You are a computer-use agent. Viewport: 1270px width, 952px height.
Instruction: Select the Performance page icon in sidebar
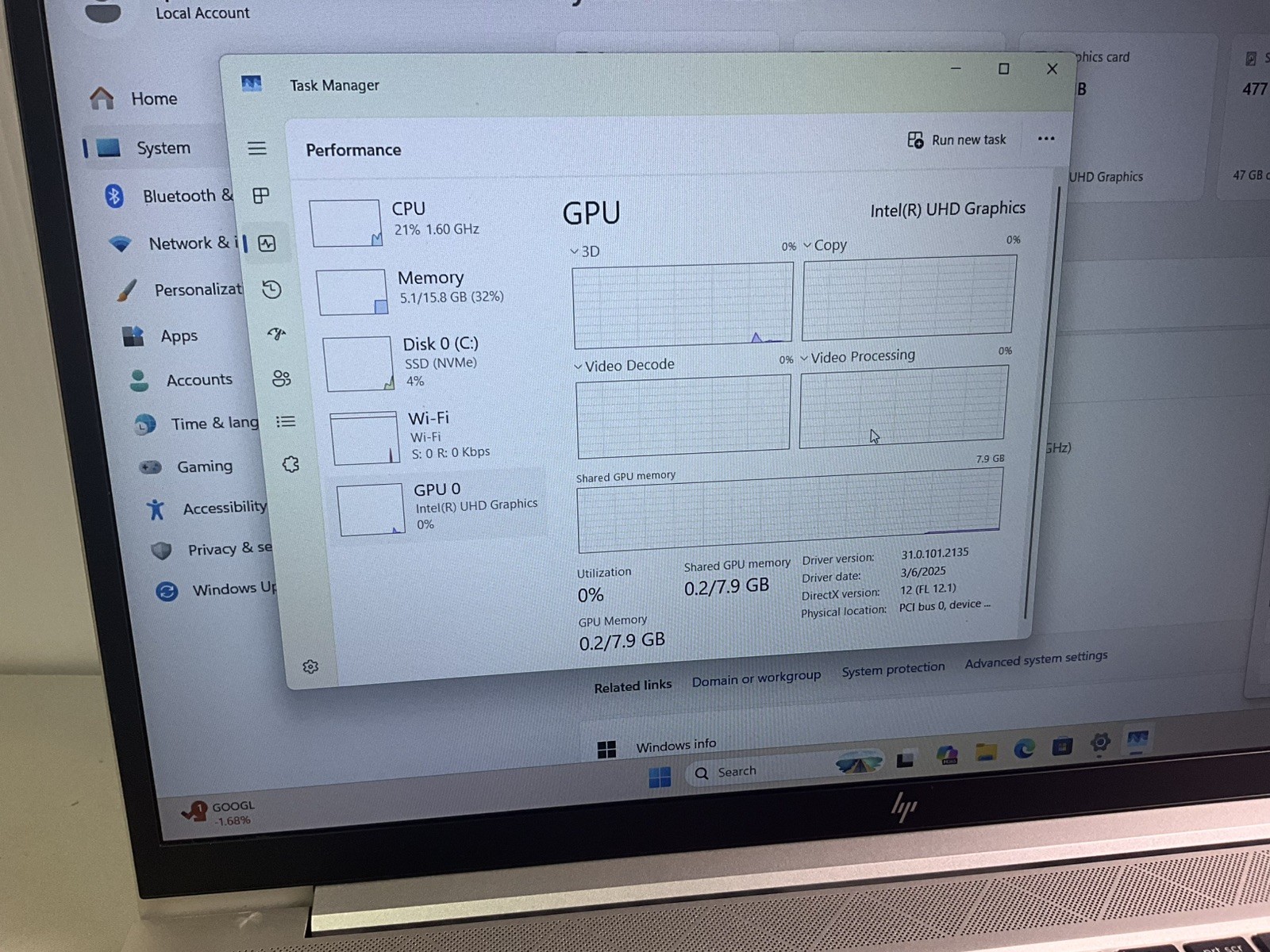pyautogui.click(x=267, y=244)
